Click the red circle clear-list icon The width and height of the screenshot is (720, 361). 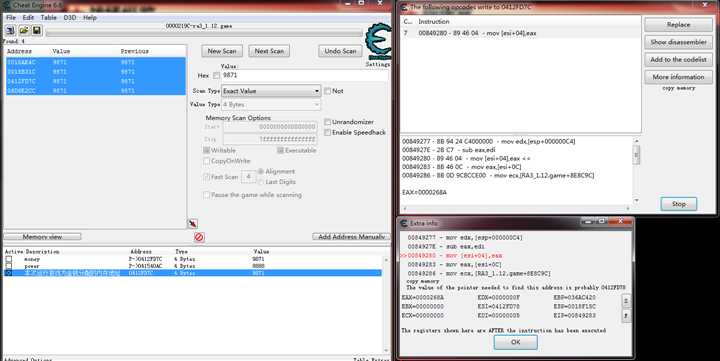point(199,237)
